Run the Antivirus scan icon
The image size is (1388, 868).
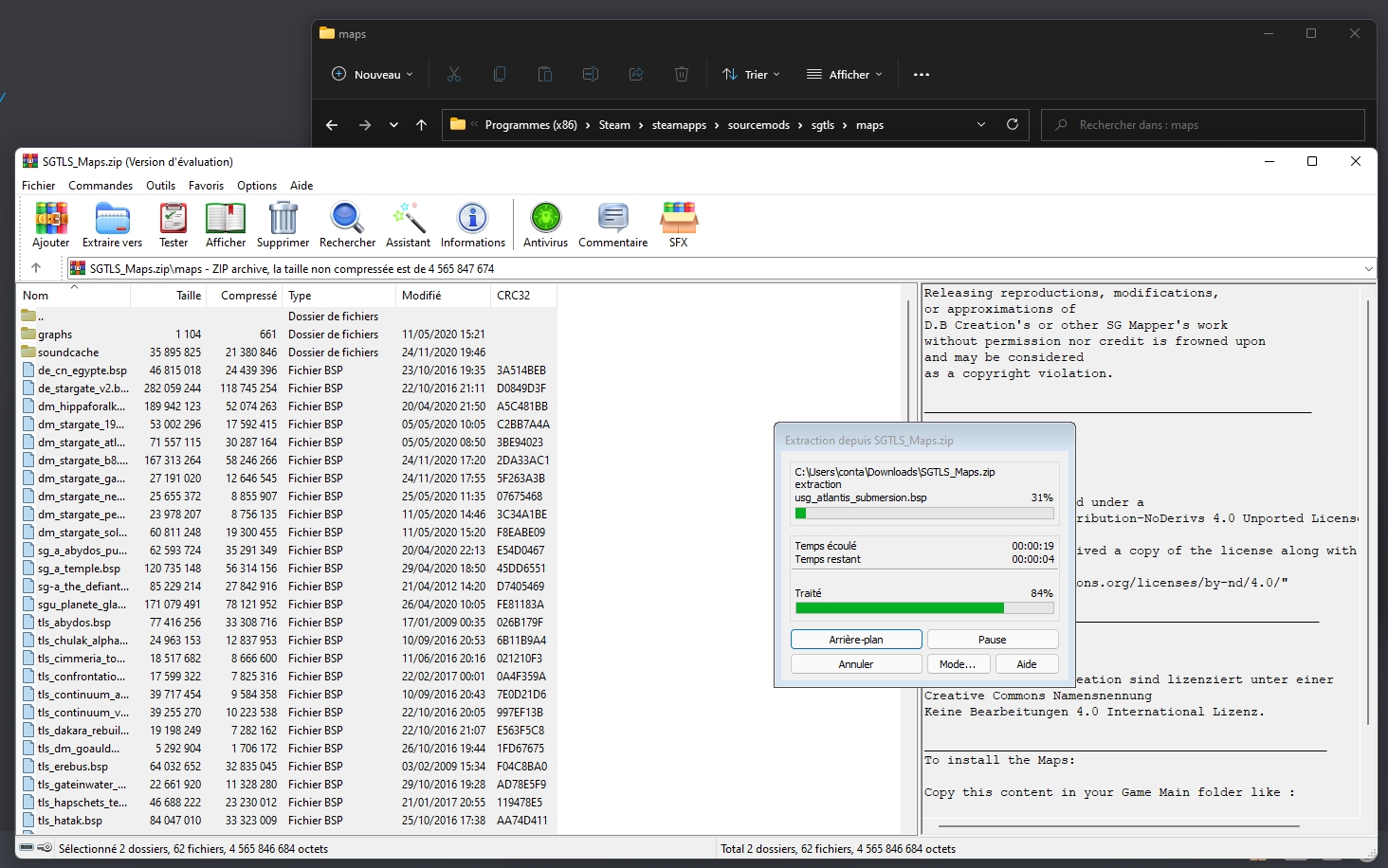pos(545,225)
